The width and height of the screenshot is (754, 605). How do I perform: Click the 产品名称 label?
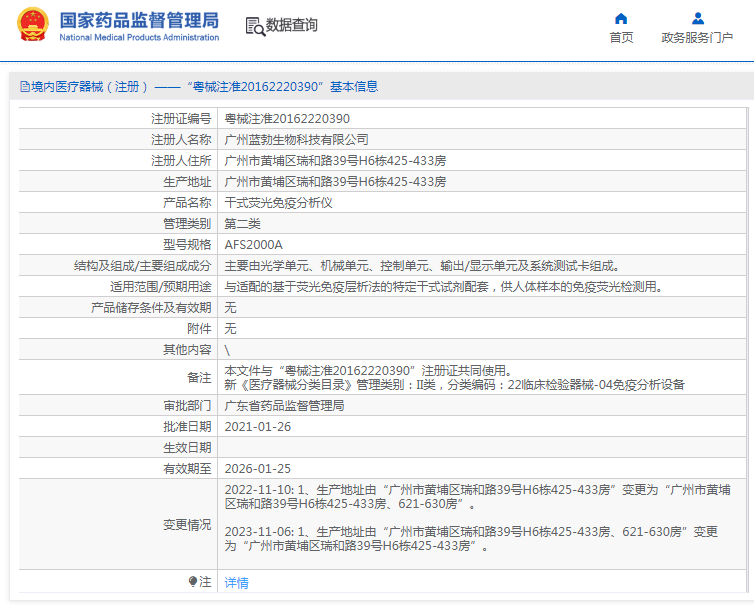187,203
